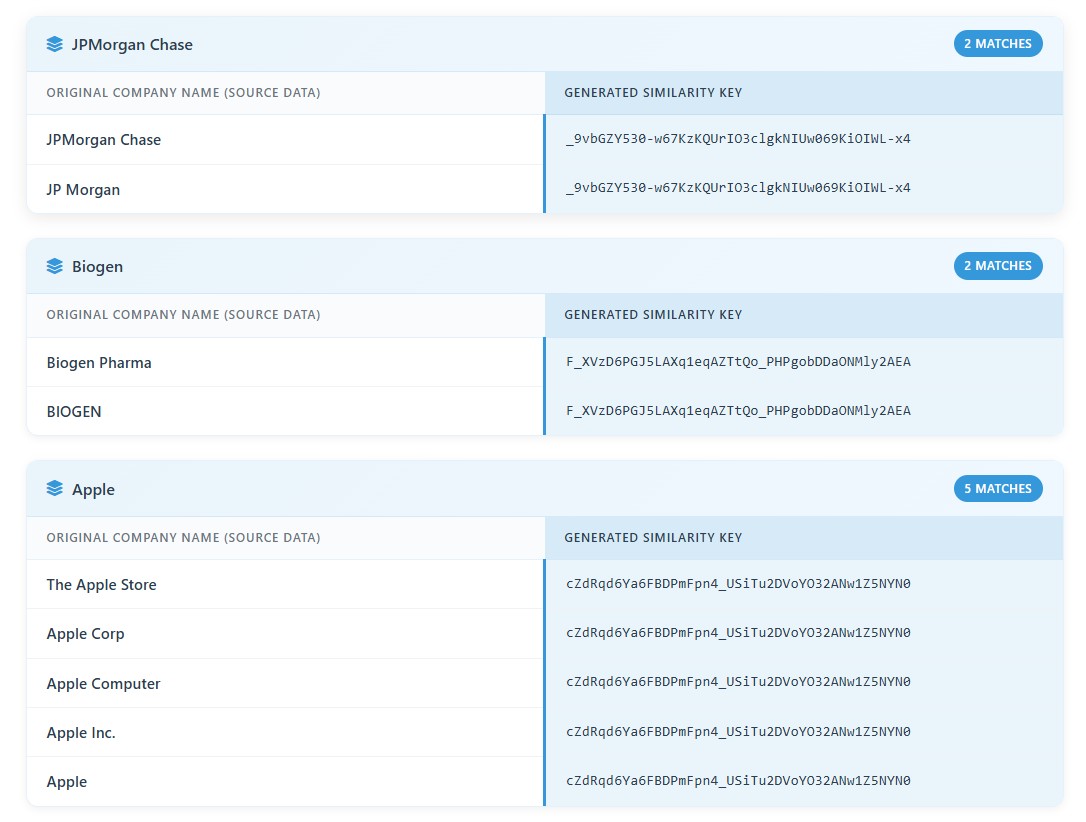Click the similarity key in Apple Corp row

(738, 633)
